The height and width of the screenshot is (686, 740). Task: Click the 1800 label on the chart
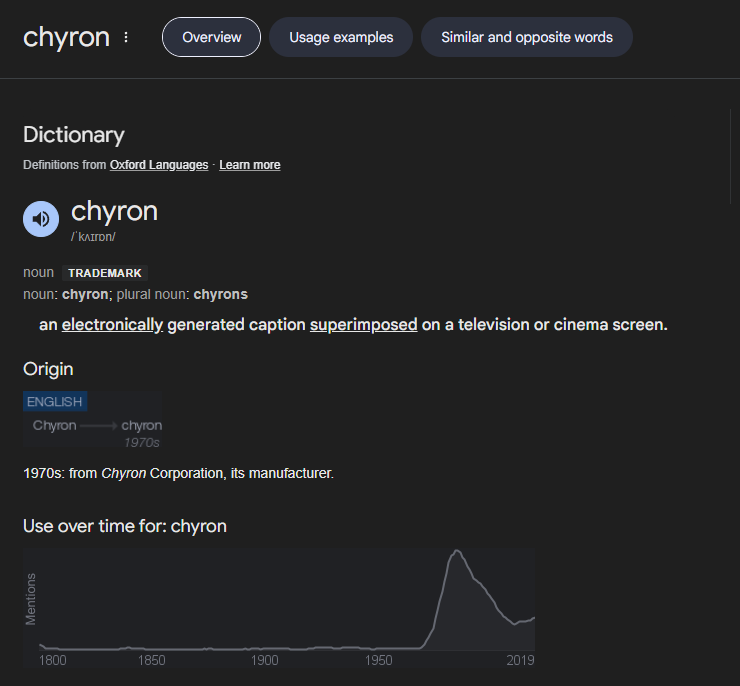(x=51, y=660)
